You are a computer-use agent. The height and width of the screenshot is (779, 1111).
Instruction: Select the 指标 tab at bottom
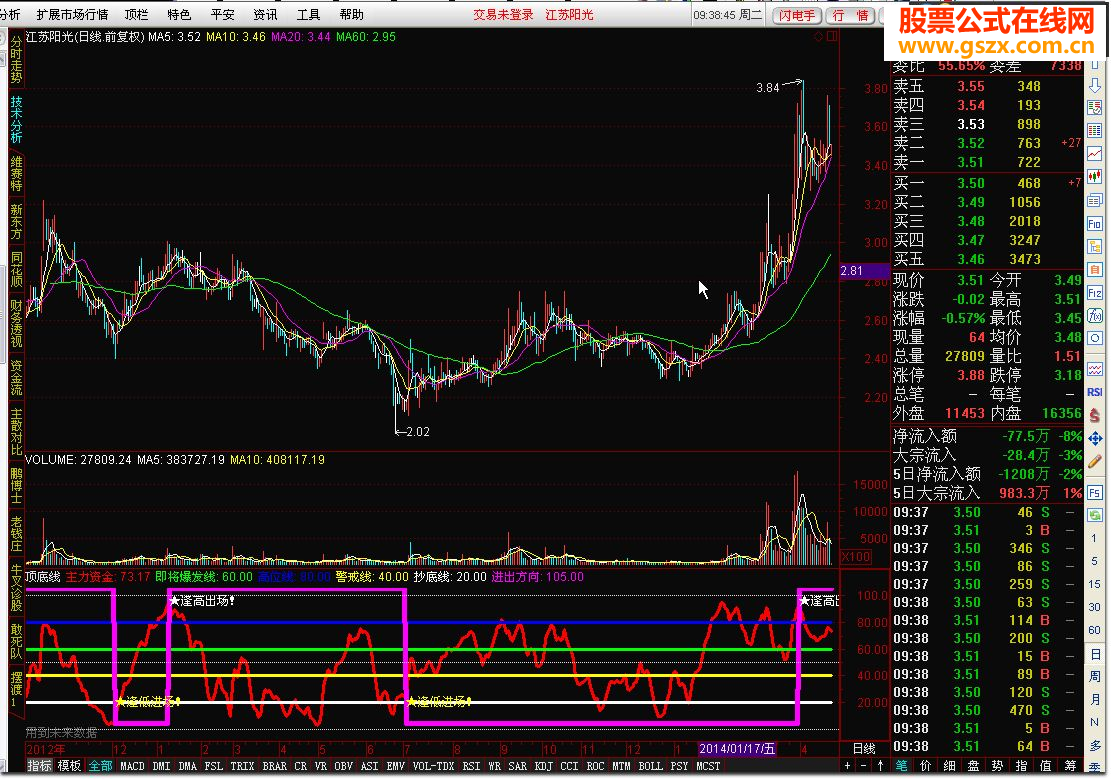[40, 766]
